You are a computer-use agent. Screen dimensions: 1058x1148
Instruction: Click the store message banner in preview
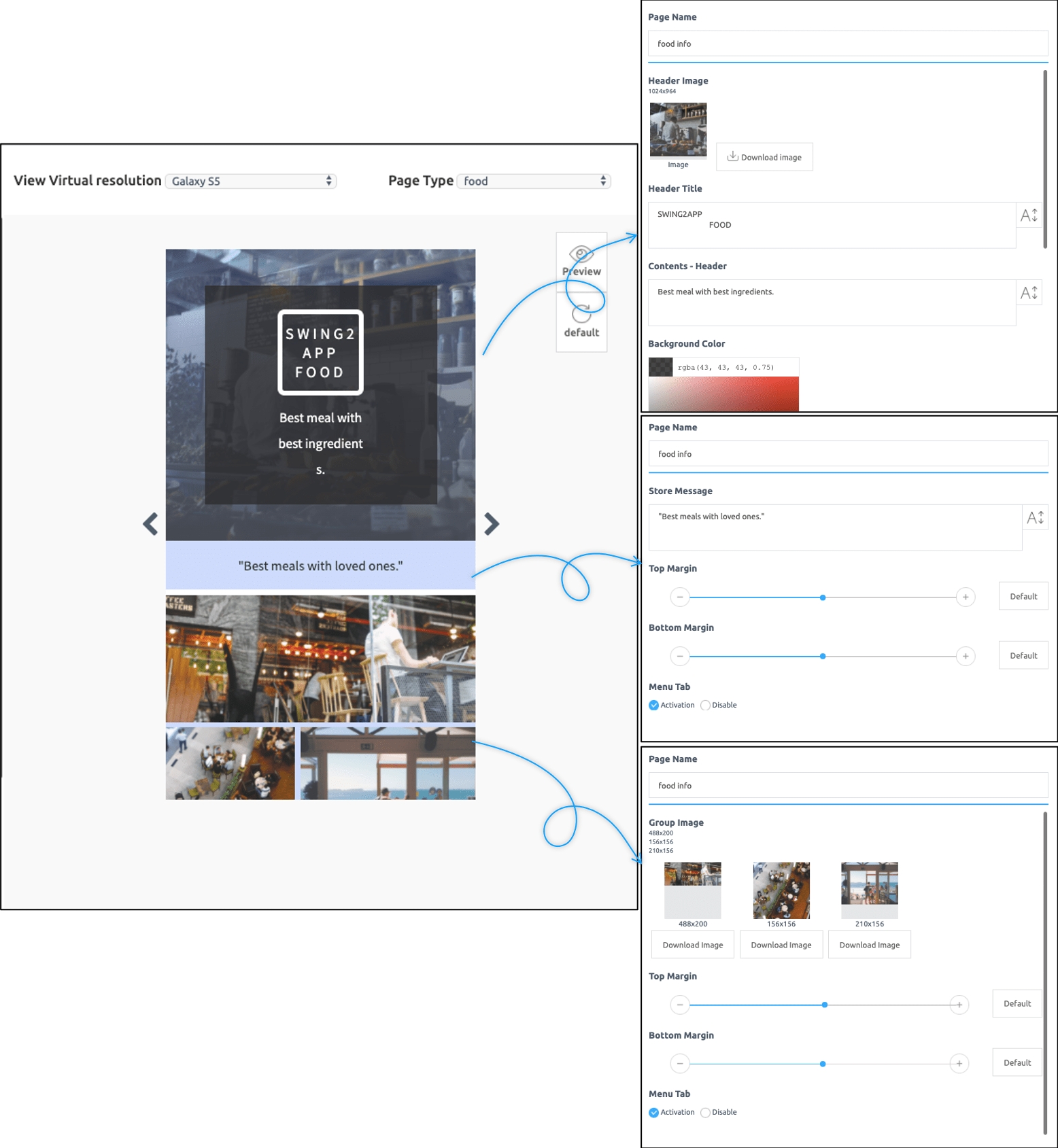[320, 565]
